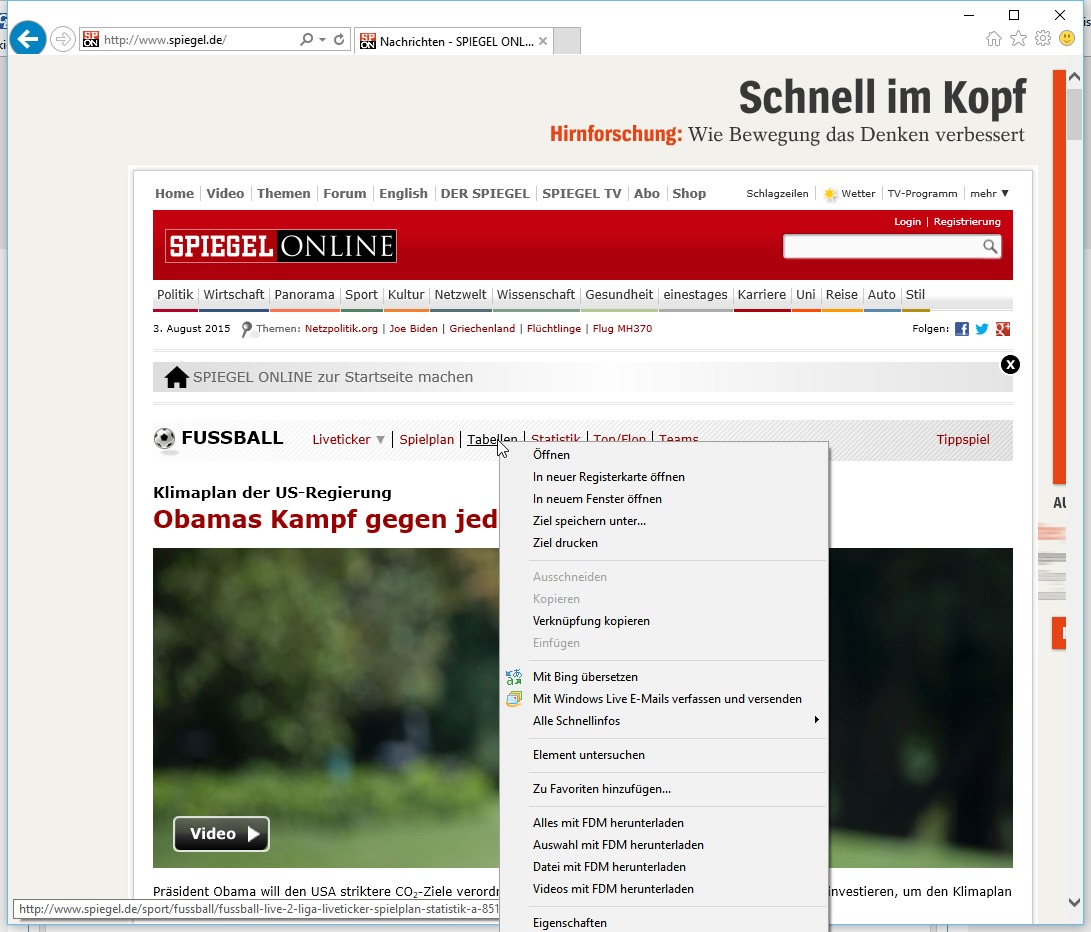Click the smiley feedback icon

coord(1067,38)
